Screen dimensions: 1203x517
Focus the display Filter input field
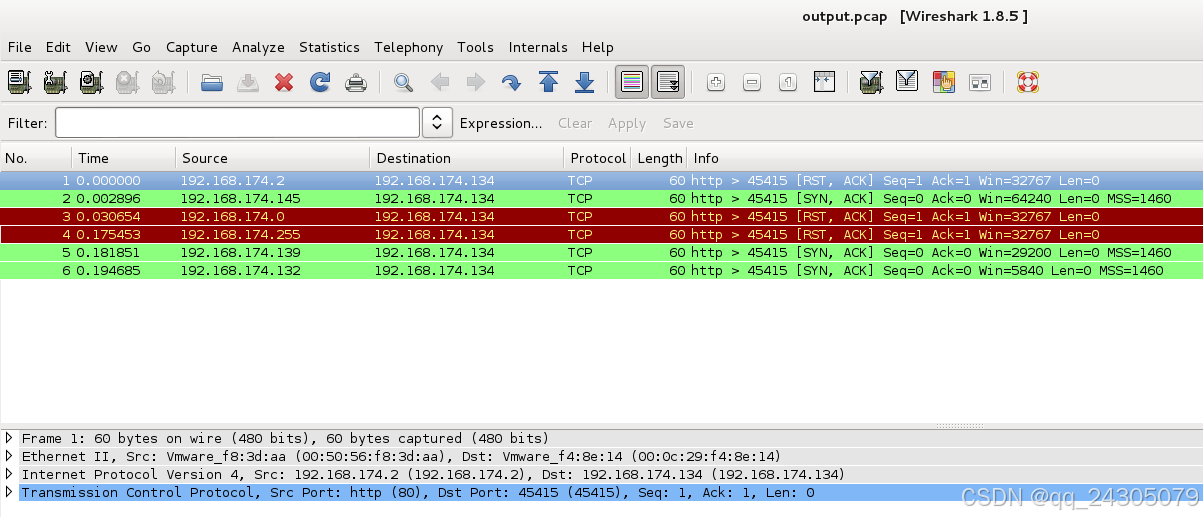coord(237,123)
